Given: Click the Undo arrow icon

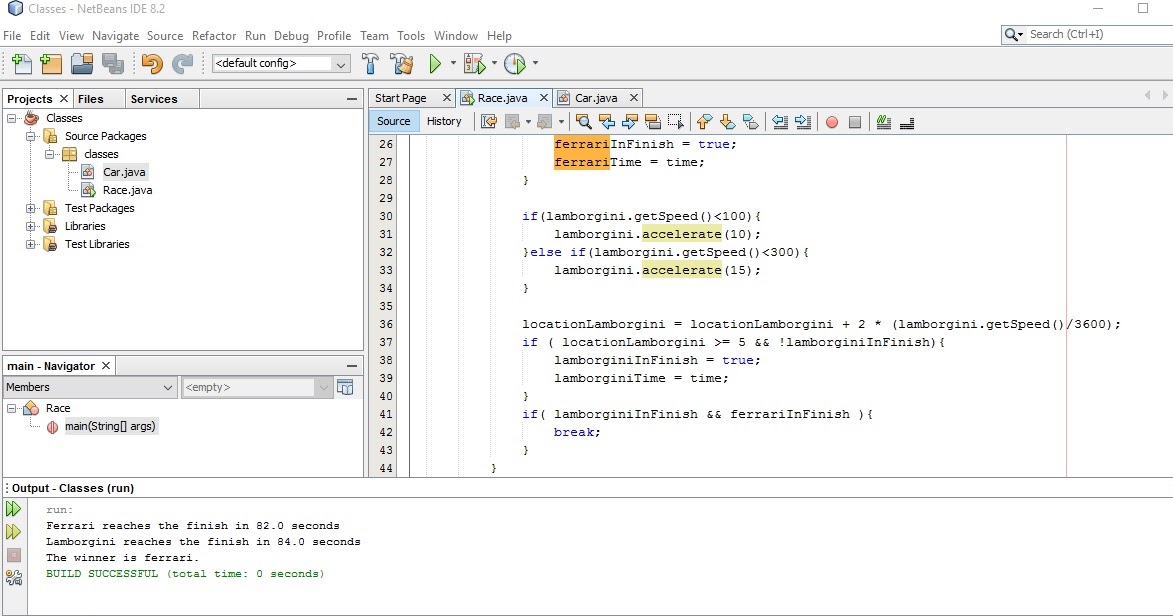Looking at the screenshot, I should coord(152,64).
